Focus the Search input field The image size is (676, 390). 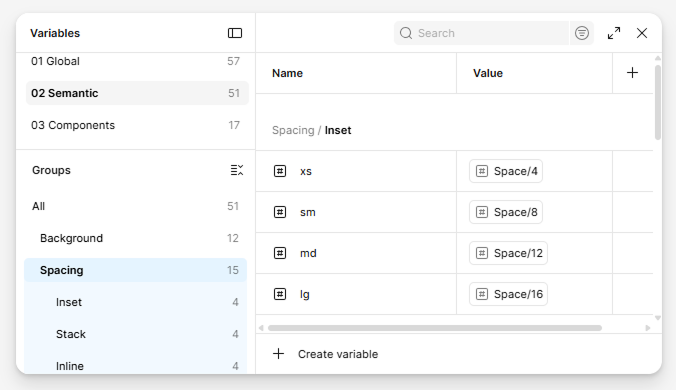(x=481, y=33)
